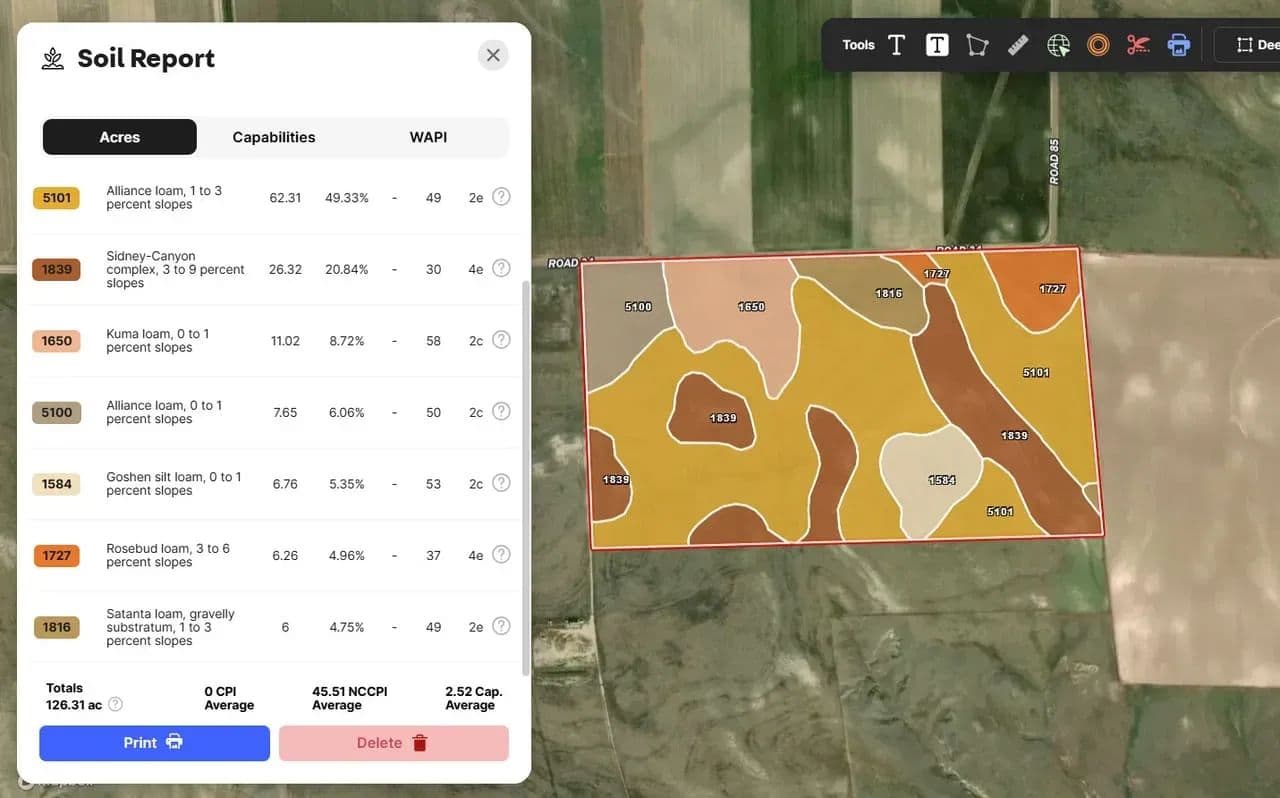
Task: Switch to the WAPI tab
Action: pos(428,137)
